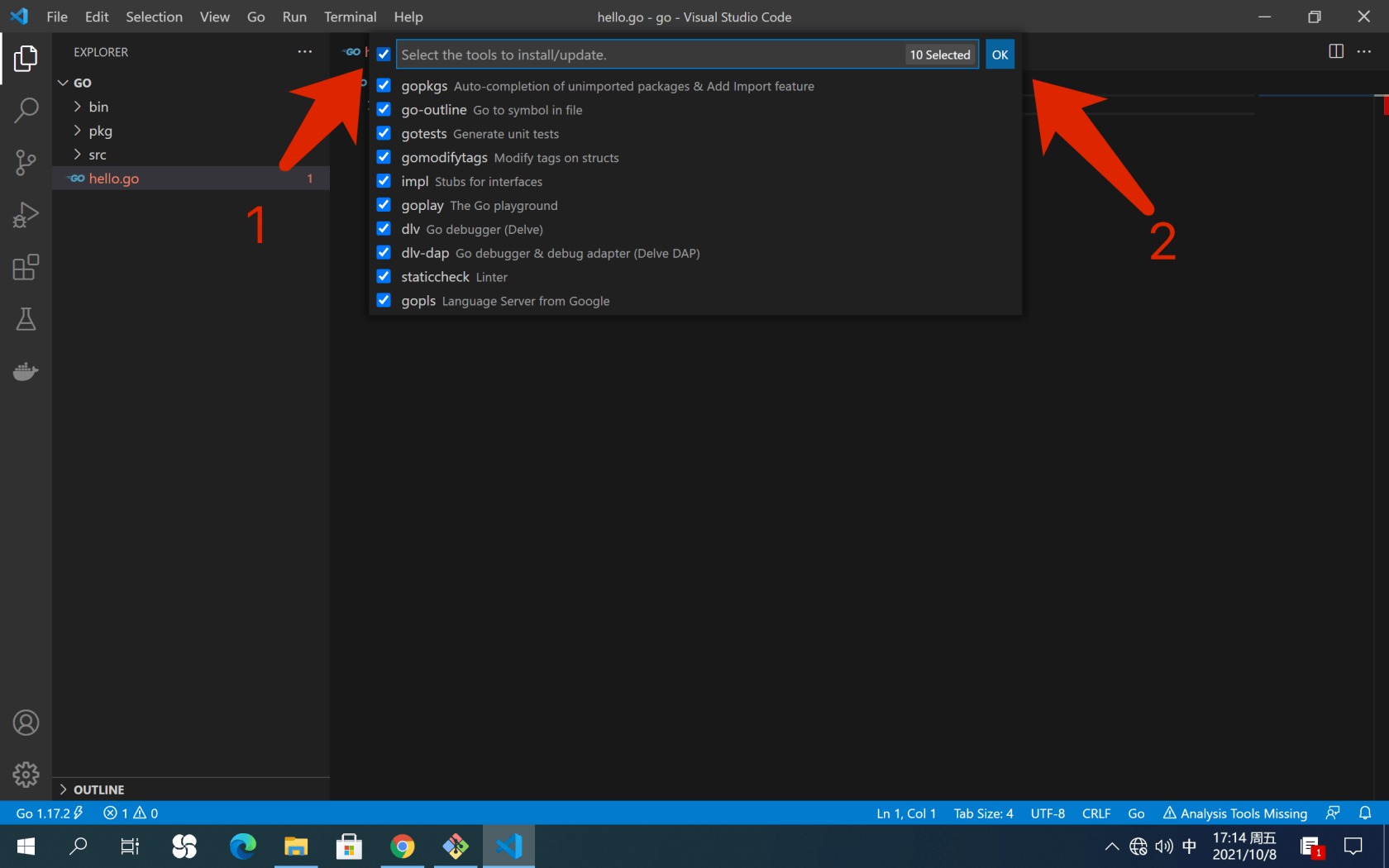
Task: Launch Google Chrome from taskbar
Action: tap(403, 847)
